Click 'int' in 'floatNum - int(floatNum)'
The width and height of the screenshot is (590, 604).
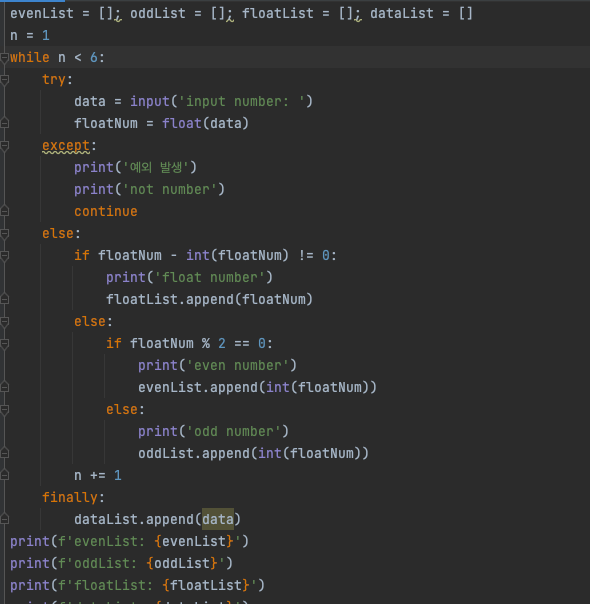click(198, 255)
